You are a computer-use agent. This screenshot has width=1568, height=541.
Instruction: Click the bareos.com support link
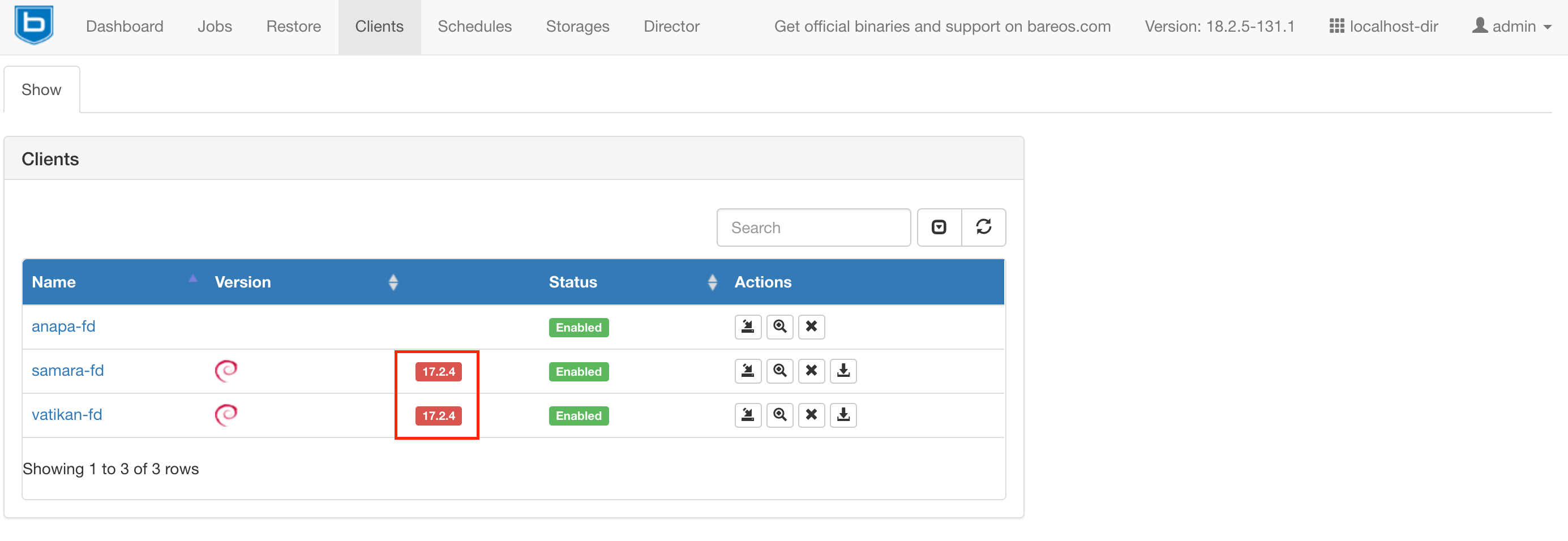(942, 27)
